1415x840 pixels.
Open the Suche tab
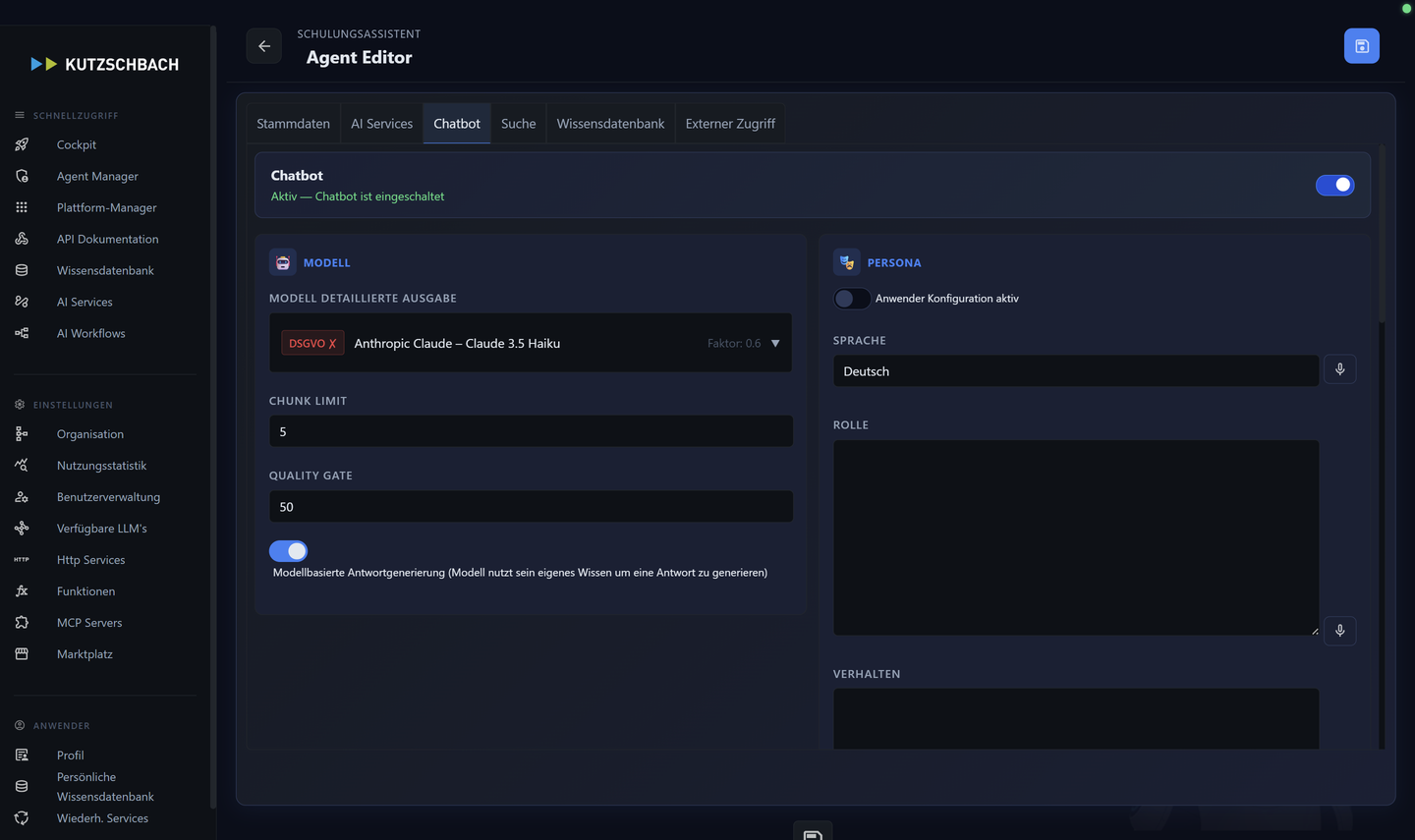518,124
